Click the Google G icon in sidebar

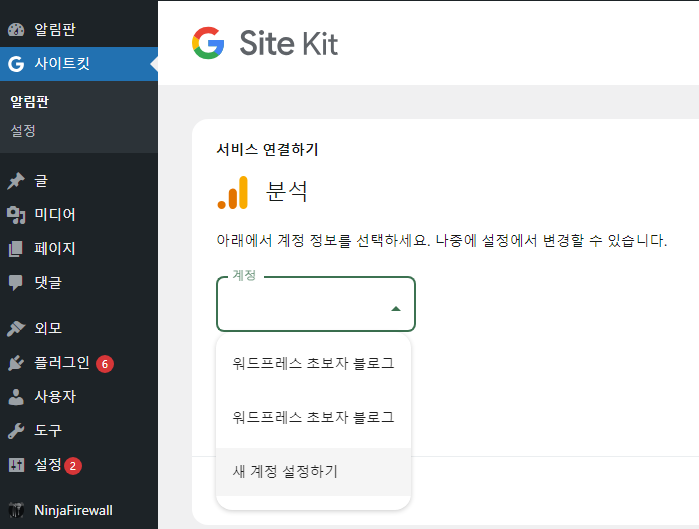[x=16, y=64]
